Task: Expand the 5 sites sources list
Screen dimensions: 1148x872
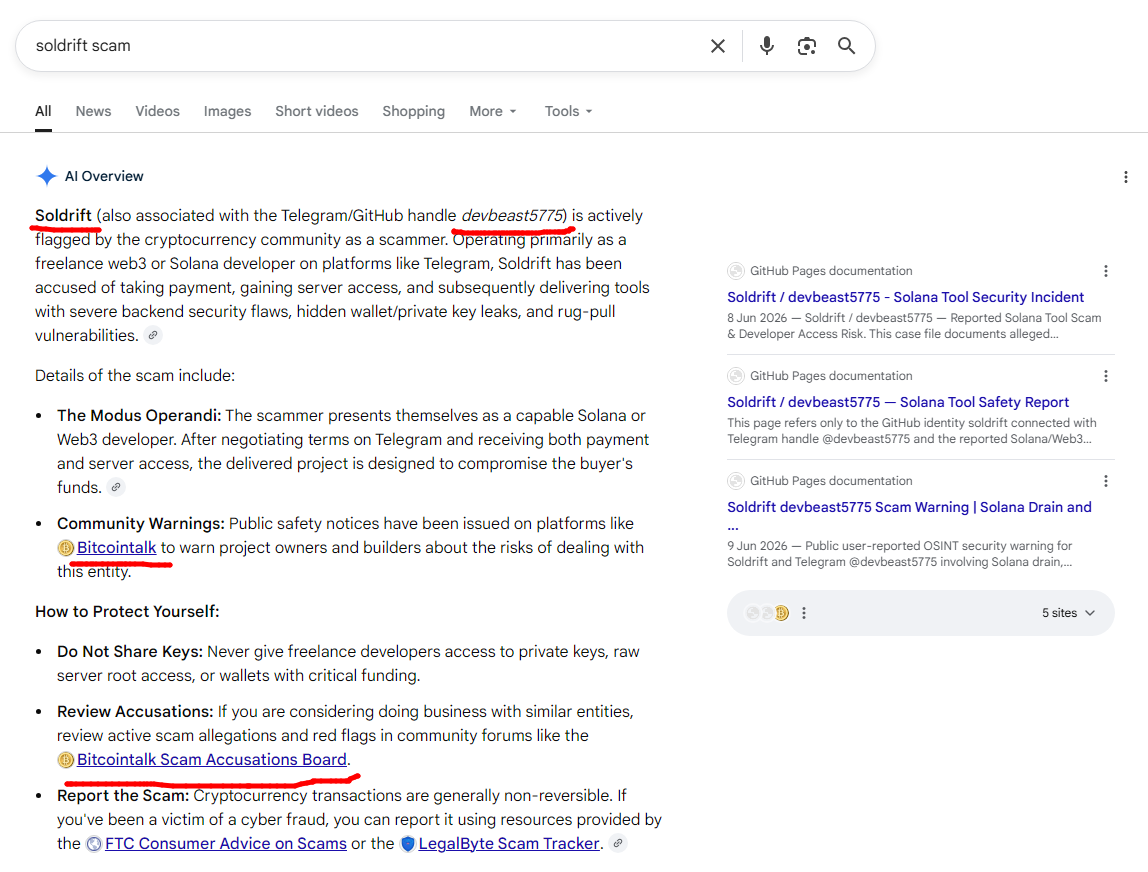Action: (1068, 613)
